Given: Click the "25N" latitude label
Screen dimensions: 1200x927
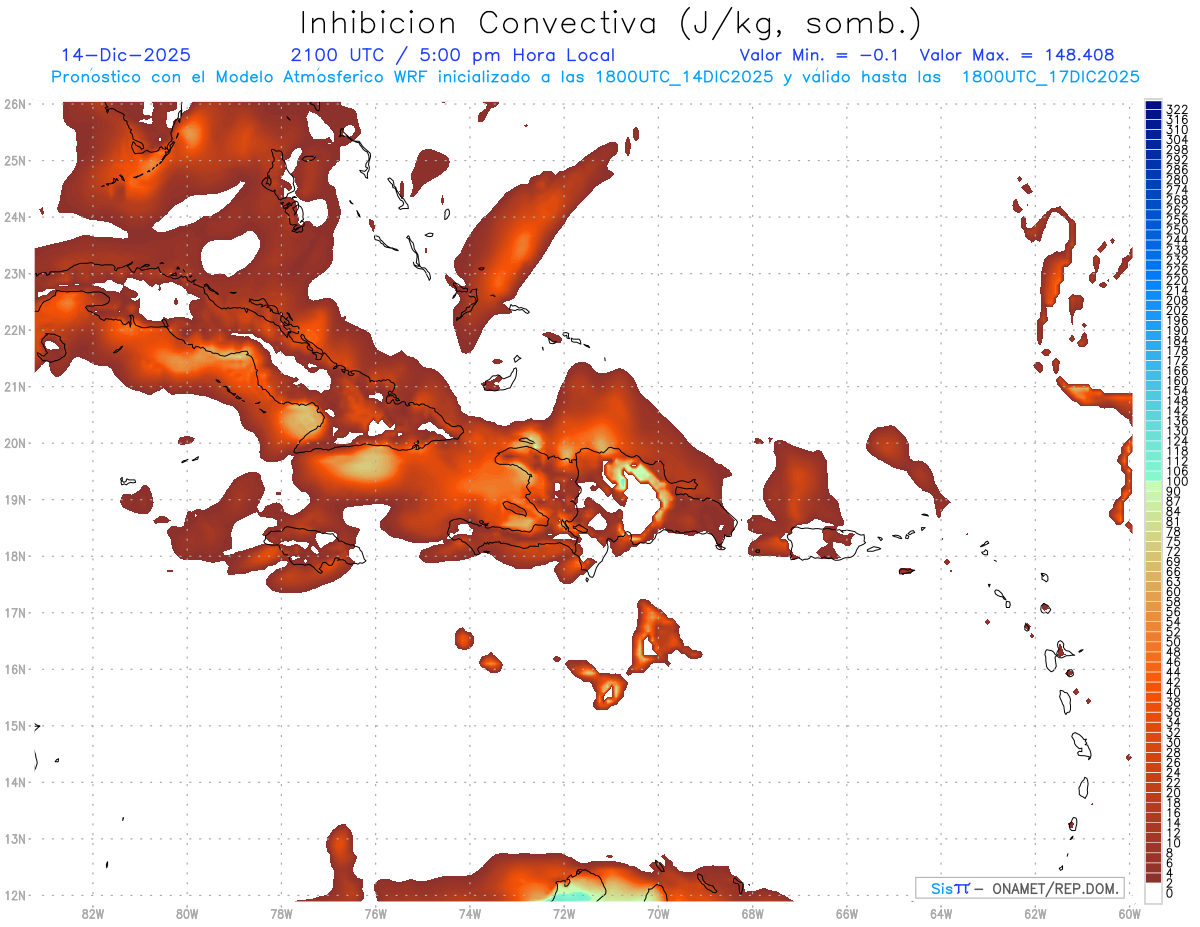Looking at the screenshot, I should click(14, 160).
